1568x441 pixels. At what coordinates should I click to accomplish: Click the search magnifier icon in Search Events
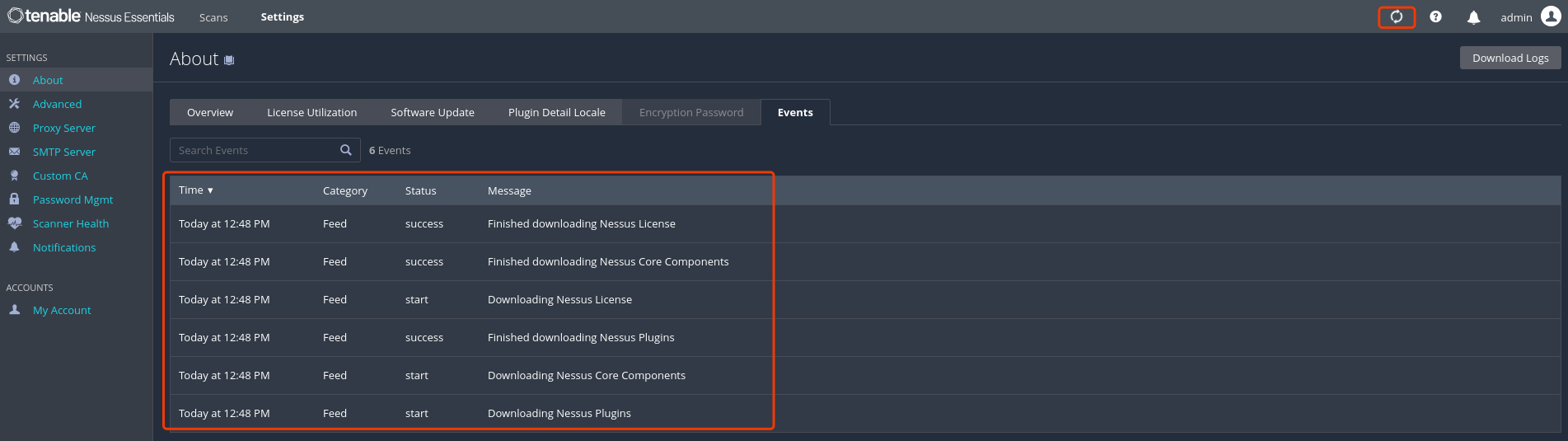[x=346, y=150]
